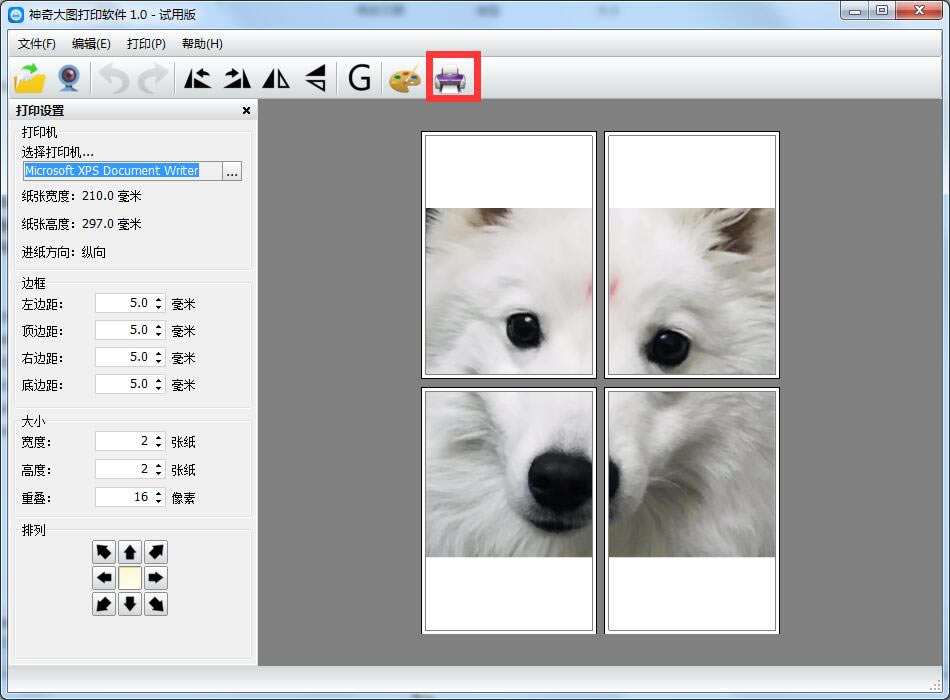Open the 文件(F) menu
The height and width of the screenshot is (700, 950).
[37, 44]
